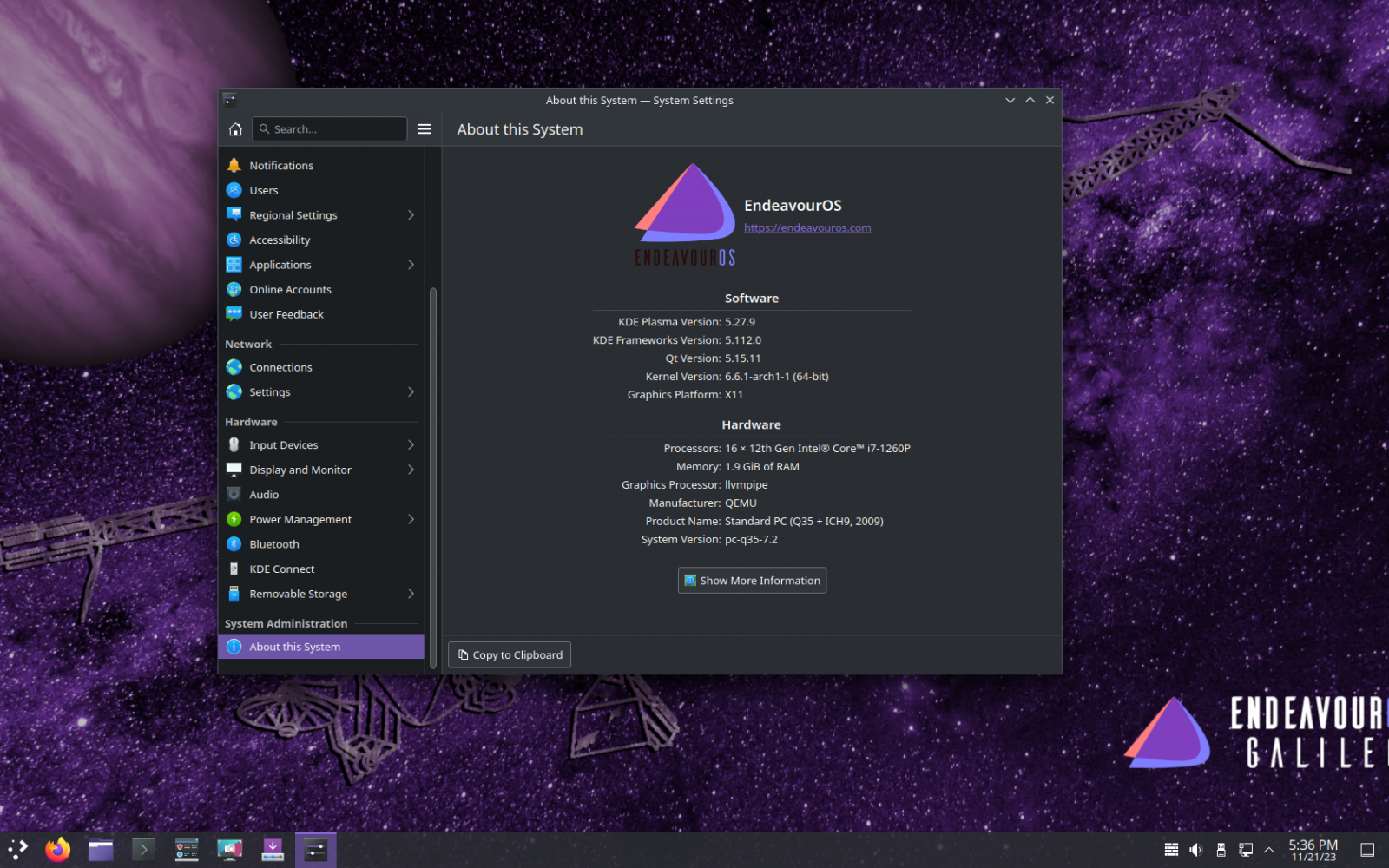Show hidden system tray icons arrow

[1268, 850]
